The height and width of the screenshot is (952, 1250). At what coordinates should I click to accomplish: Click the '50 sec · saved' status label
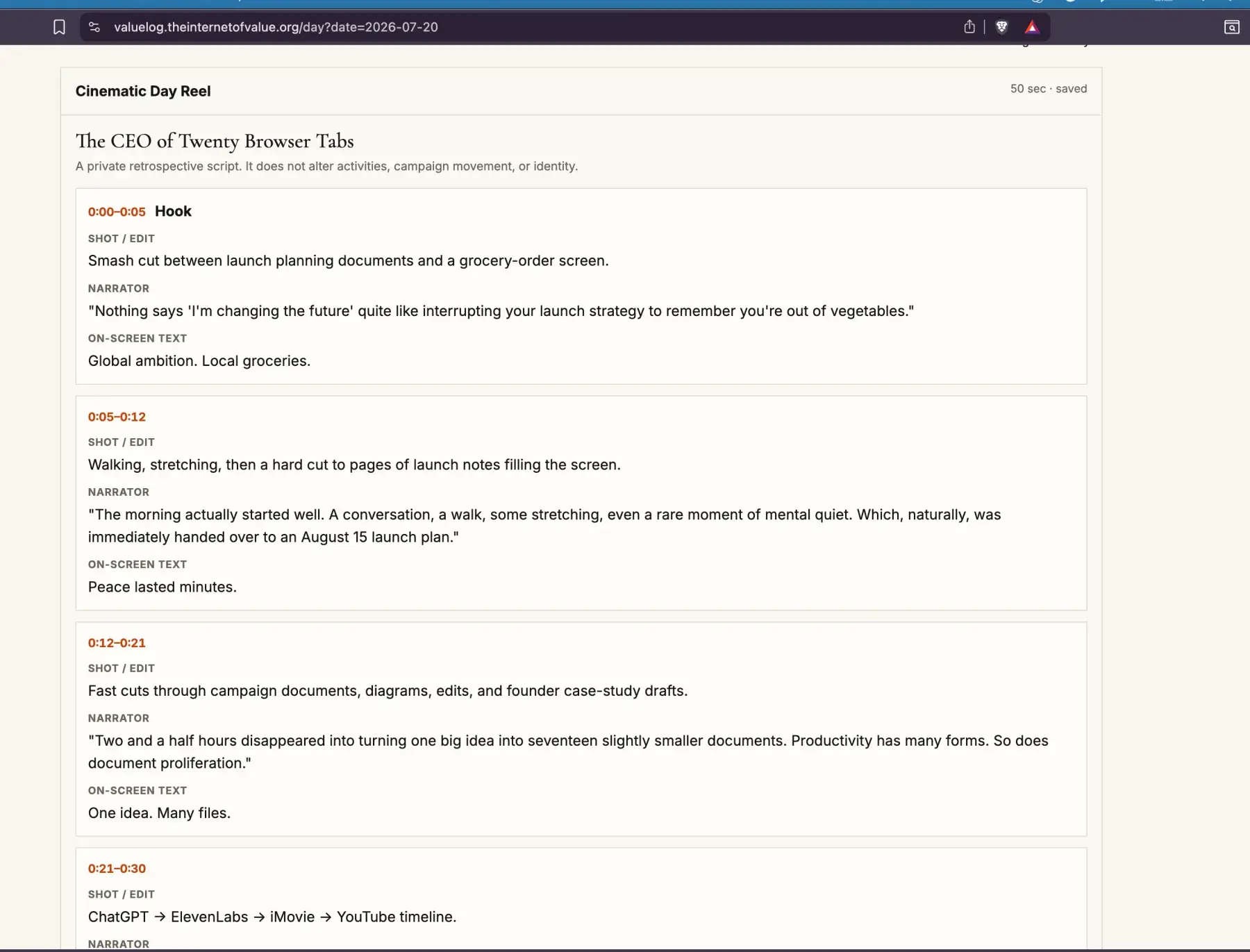1049,89
